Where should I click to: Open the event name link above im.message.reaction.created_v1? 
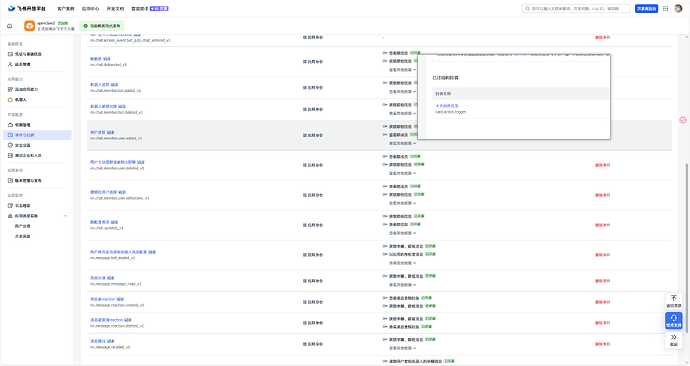tap(103, 299)
